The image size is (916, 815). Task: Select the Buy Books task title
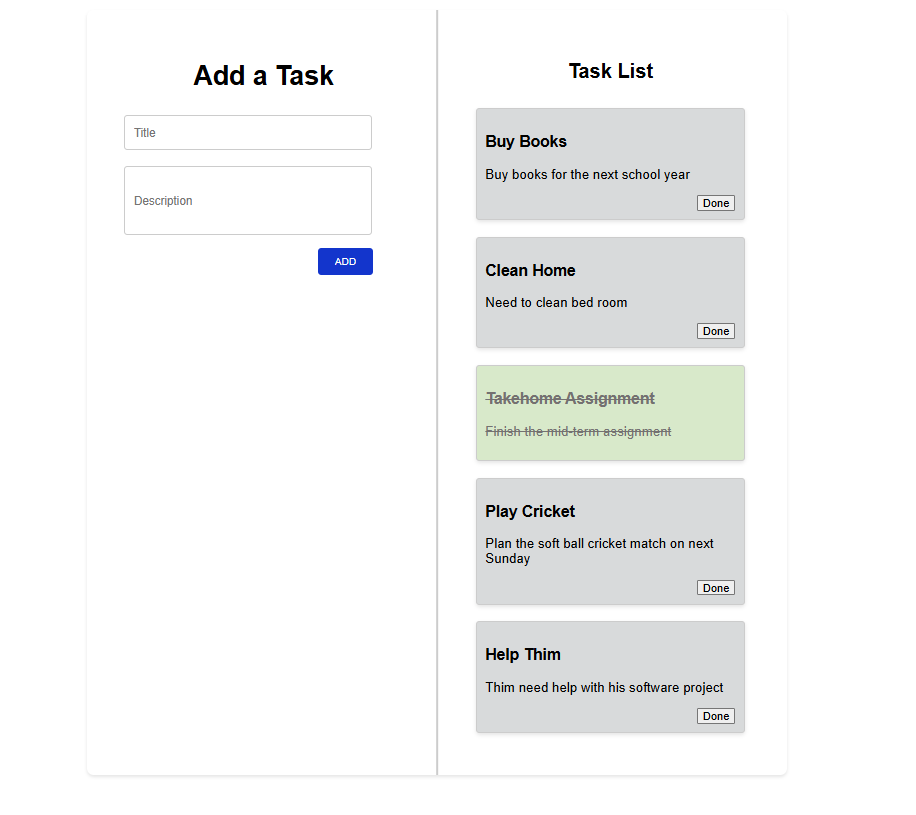(526, 142)
